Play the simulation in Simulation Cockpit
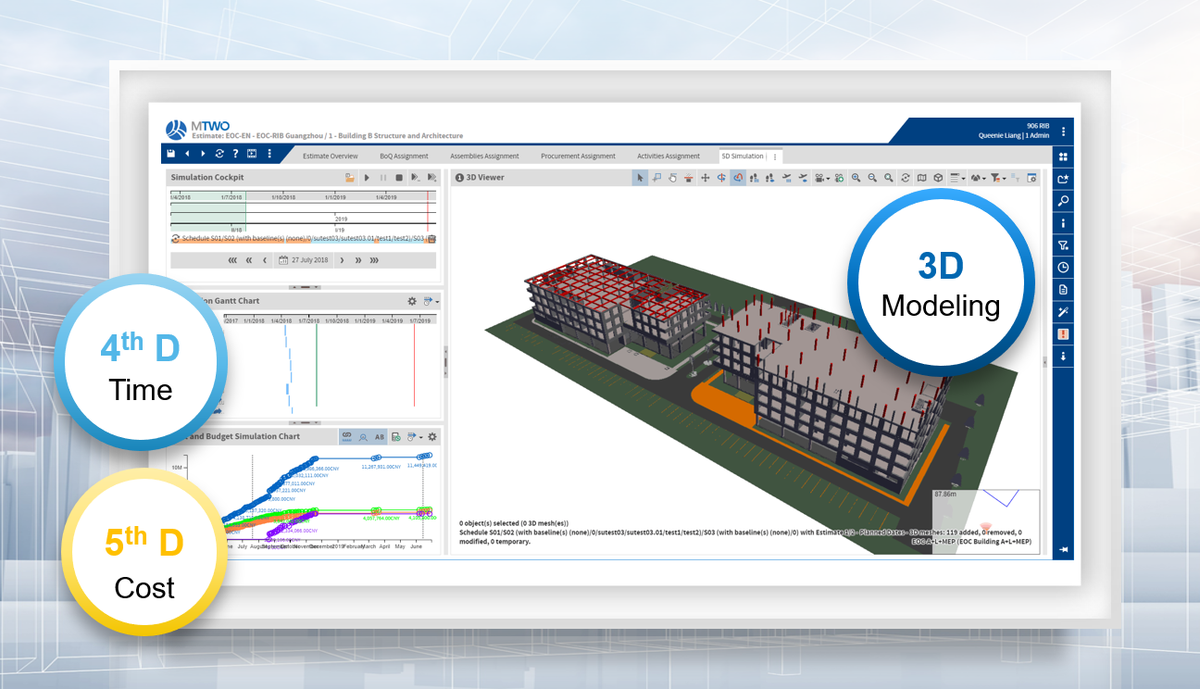 click(367, 177)
